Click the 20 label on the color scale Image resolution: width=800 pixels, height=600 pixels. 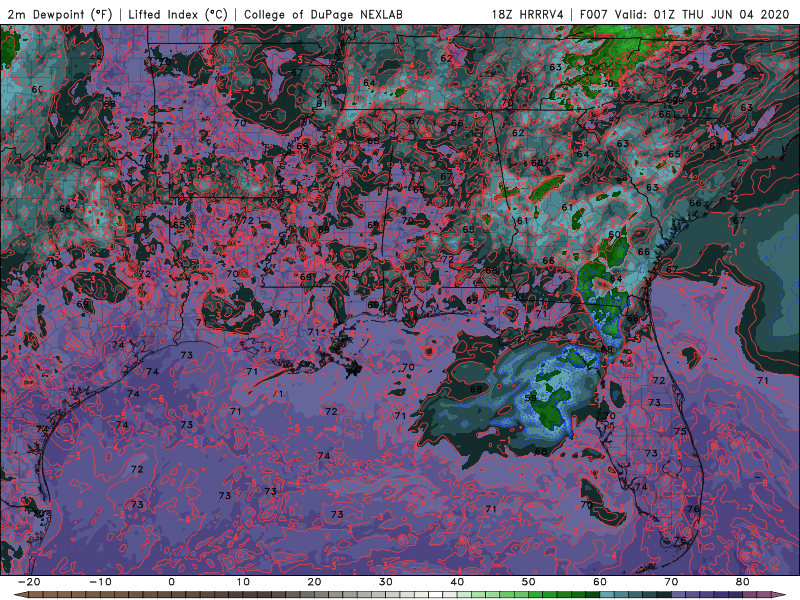[x=314, y=582]
